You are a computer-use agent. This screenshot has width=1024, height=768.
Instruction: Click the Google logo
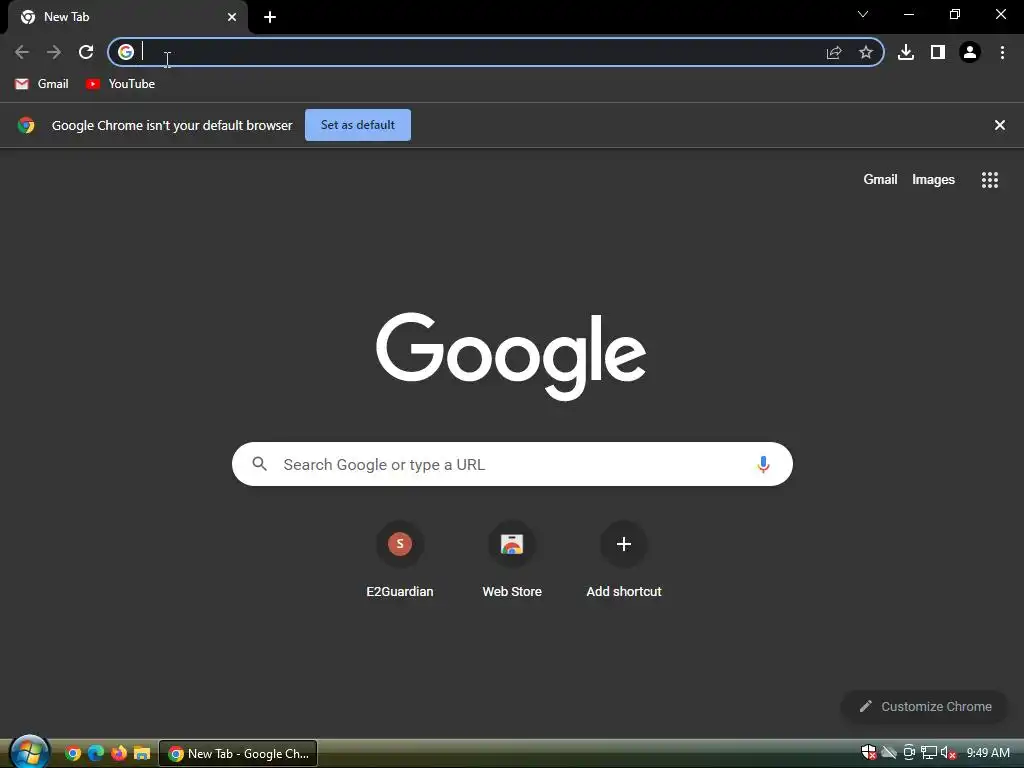pos(511,356)
